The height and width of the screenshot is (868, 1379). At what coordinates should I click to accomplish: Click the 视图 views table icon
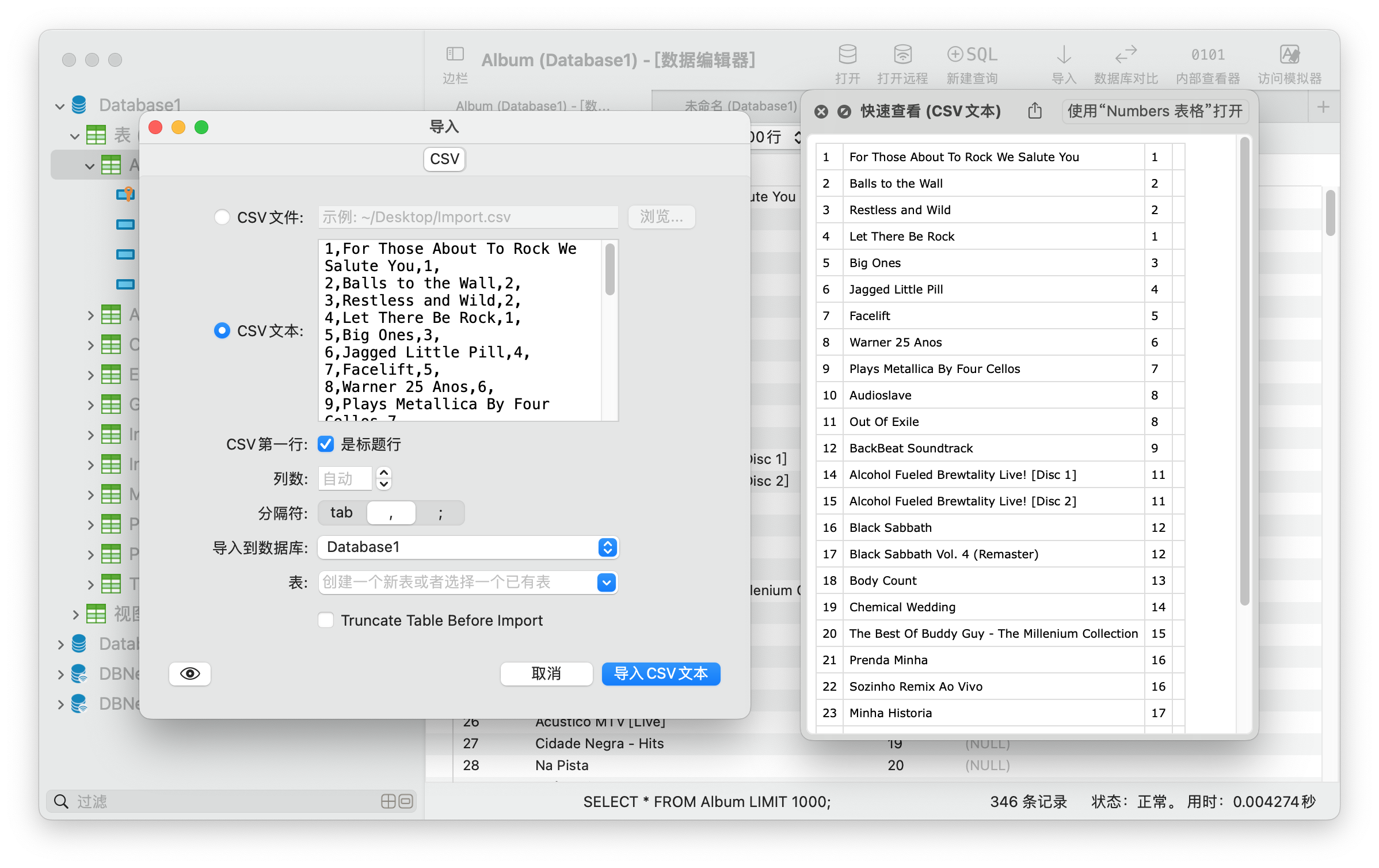pyautogui.click(x=96, y=614)
